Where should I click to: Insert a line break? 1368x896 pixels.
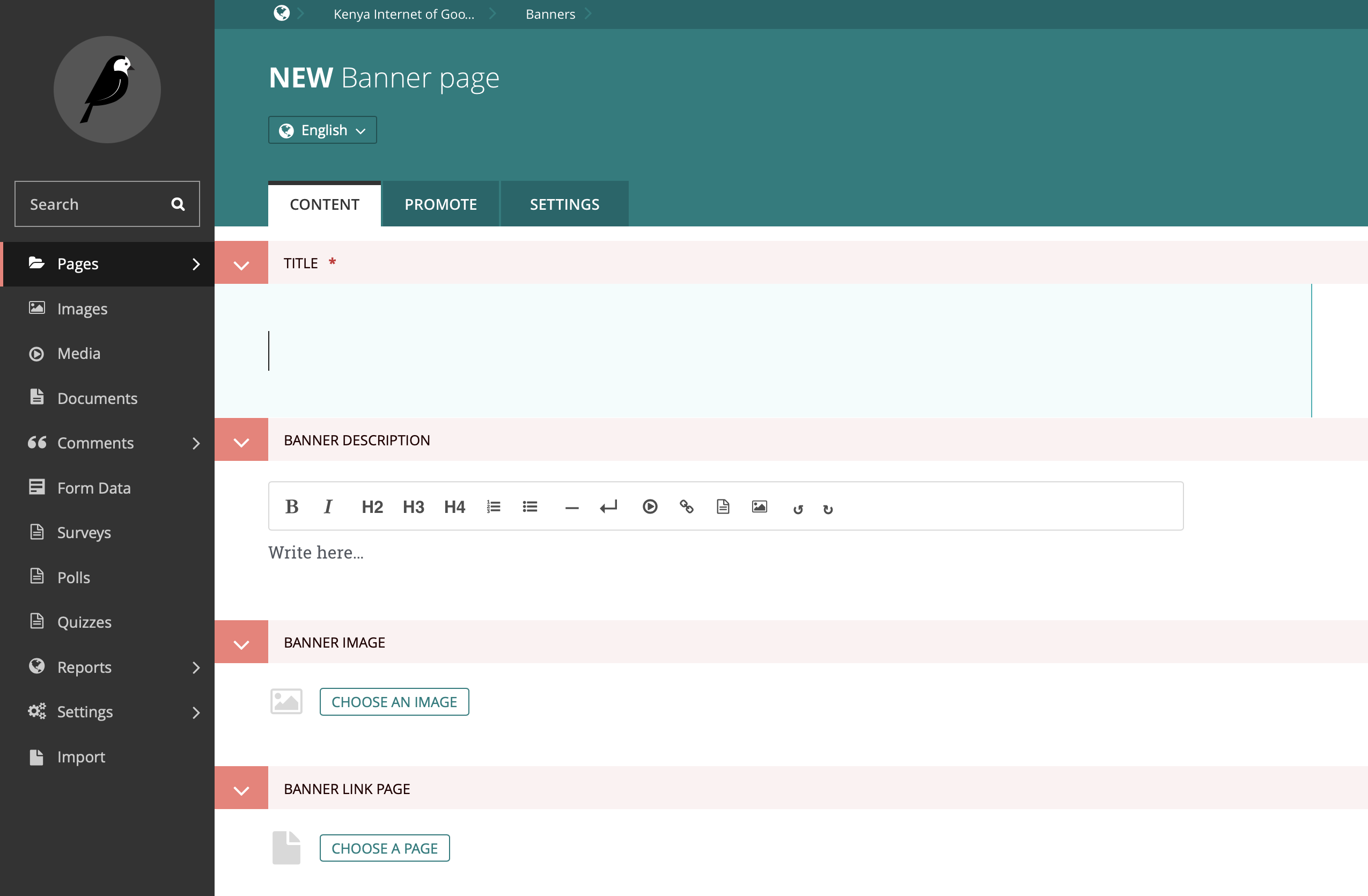(608, 506)
